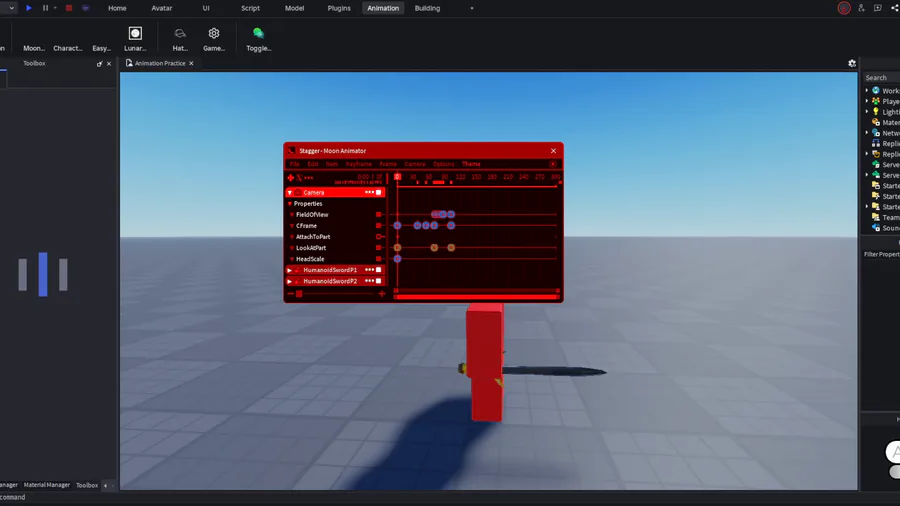The width and height of the screenshot is (900, 506).
Task: Click the share icon in title bar
Action: 895,8
